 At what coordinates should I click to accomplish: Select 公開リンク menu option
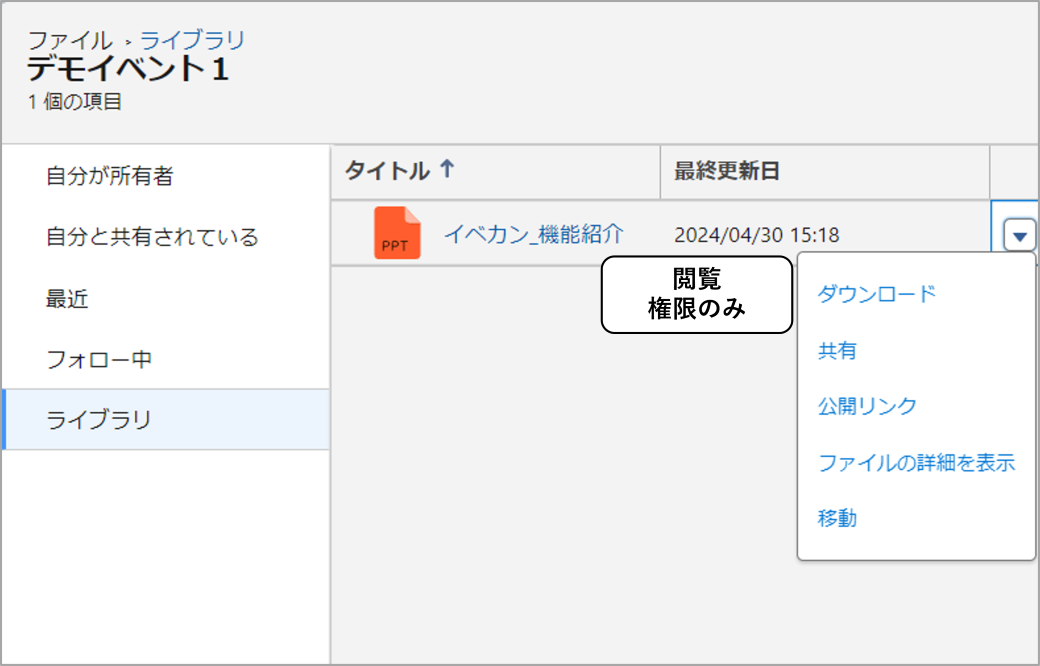pos(866,406)
